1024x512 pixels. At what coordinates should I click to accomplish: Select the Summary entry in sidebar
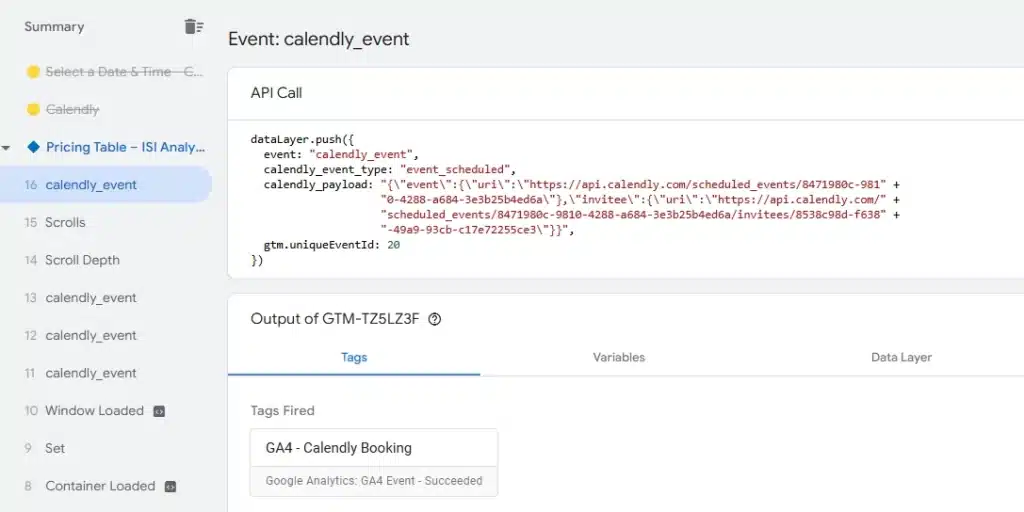(54, 27)
